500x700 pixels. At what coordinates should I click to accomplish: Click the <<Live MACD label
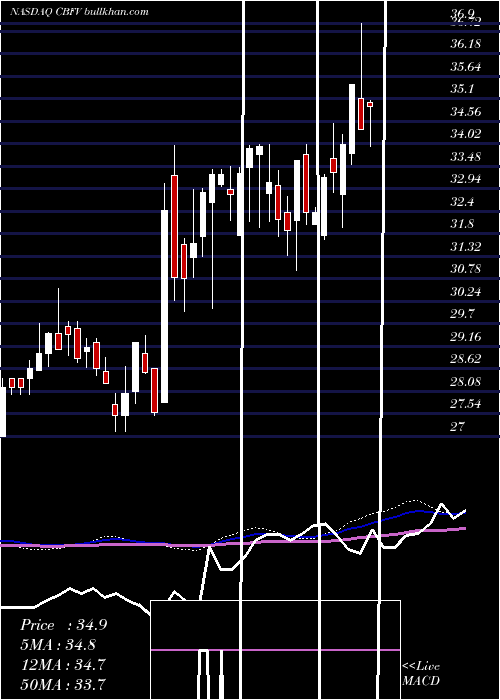pyautogui.click(x=421, y=674)
